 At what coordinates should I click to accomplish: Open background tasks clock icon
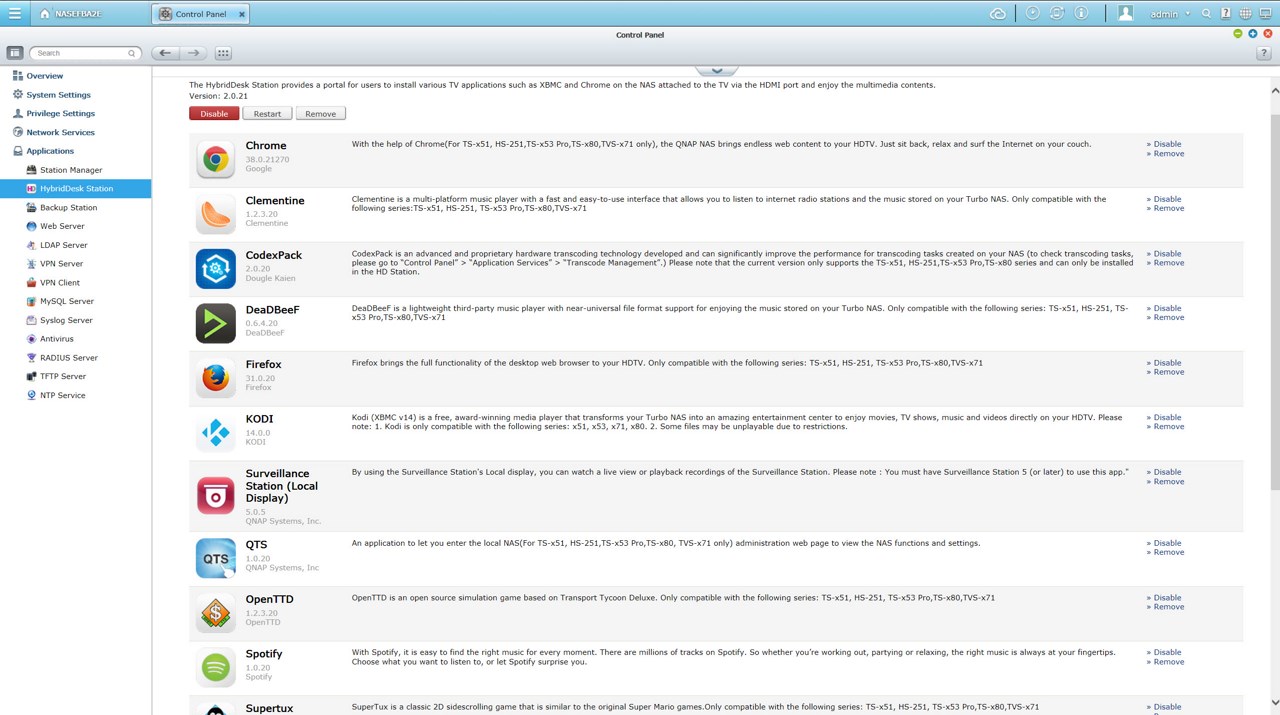(1032, 13)
